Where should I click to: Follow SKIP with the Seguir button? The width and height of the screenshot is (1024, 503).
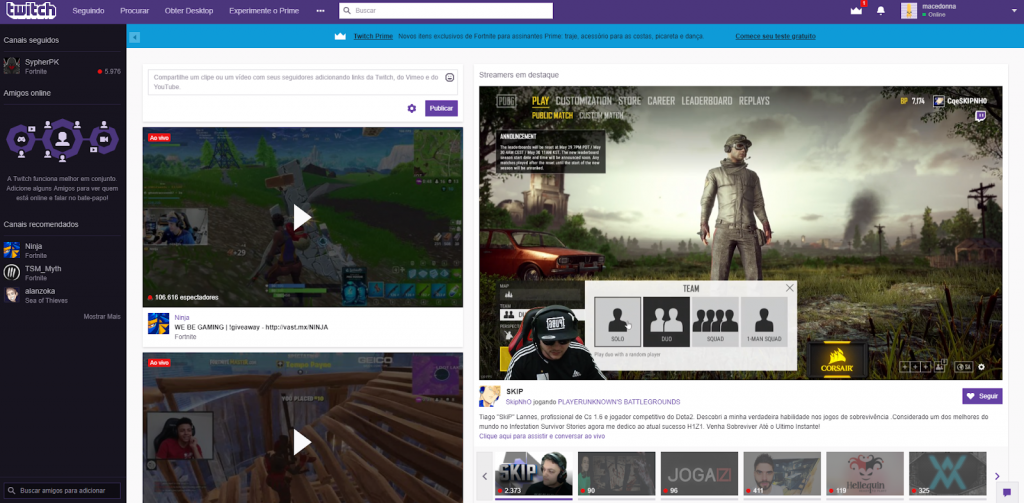pyautogui.click(x=982, y=396)
